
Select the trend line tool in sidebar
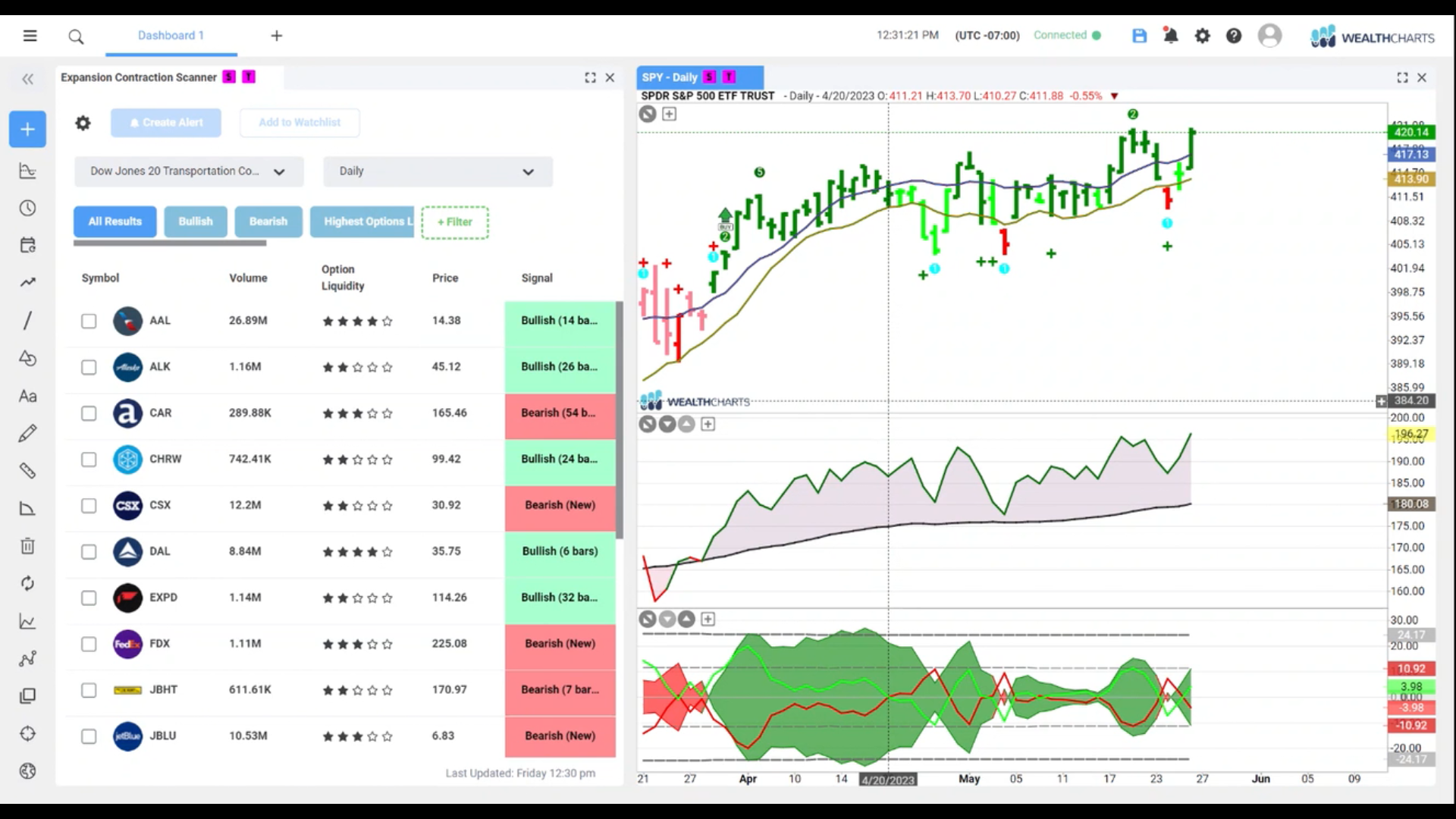pyautogui.click(x=27, y=282)
